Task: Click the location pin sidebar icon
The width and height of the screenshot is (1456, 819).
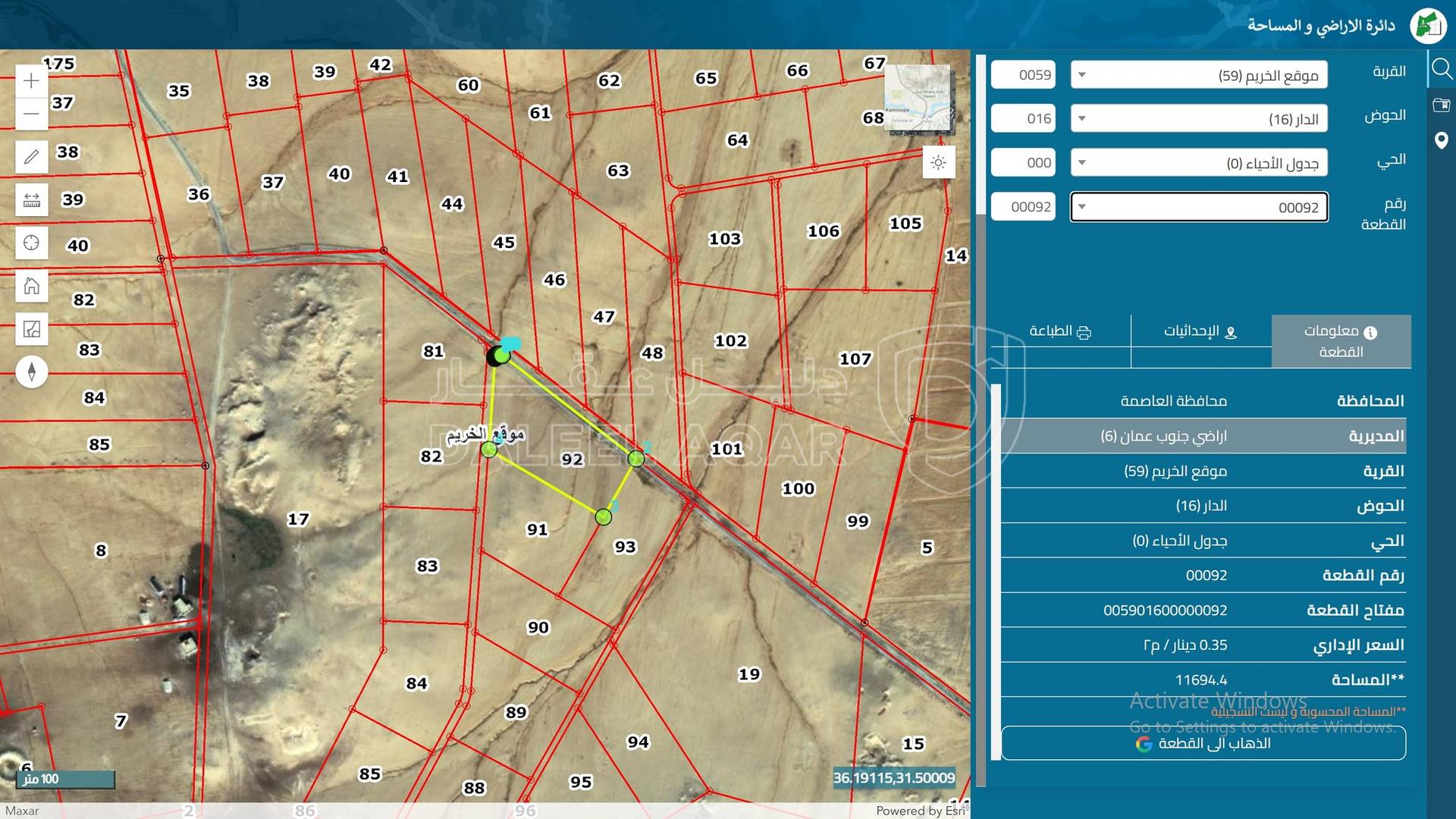Action: [x=1441, y=141]
